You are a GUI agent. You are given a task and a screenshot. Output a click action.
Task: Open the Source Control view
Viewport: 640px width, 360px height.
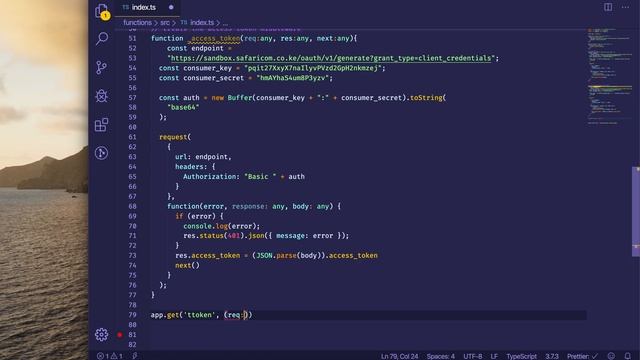pos(101,67)
